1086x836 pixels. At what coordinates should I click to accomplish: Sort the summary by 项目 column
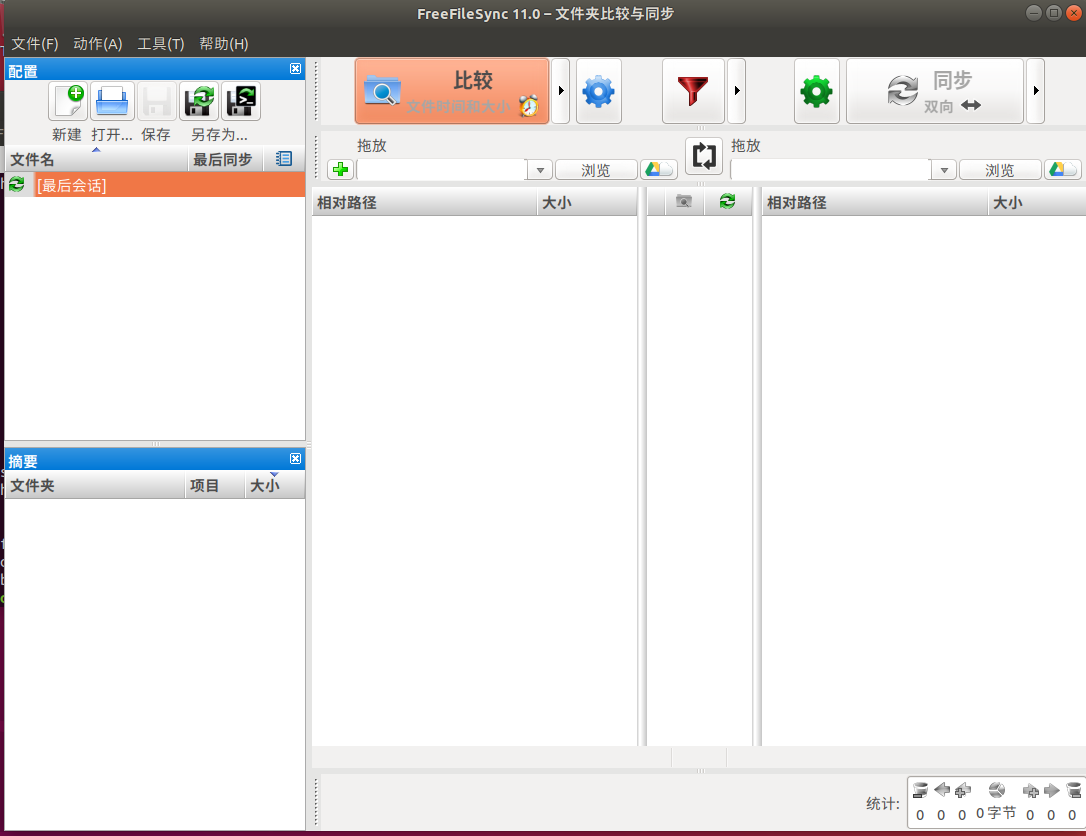215,486
